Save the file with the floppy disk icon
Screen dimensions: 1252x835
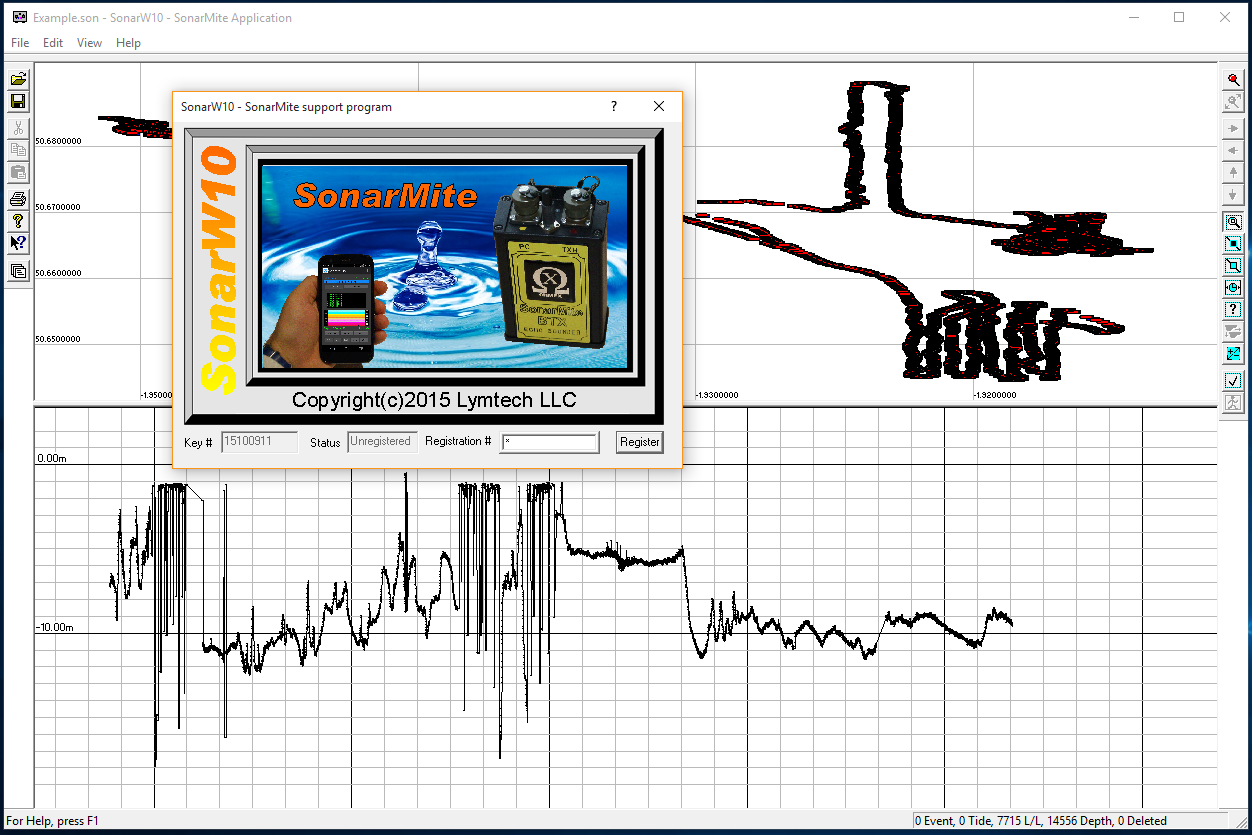18,101
